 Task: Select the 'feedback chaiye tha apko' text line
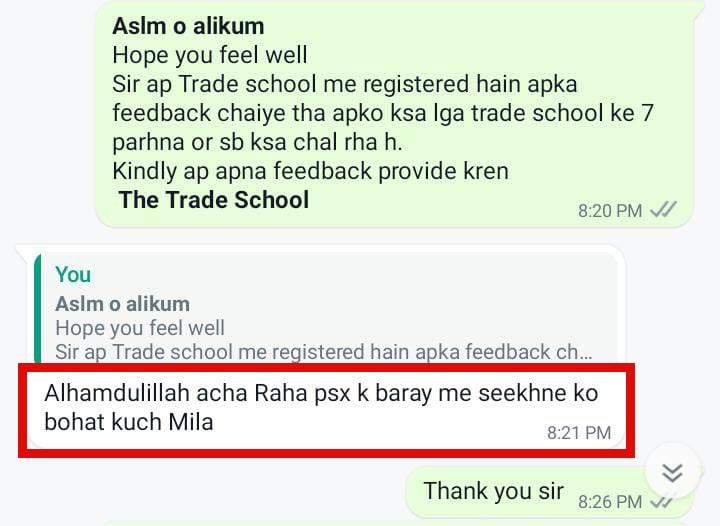[x=382, y=113]
